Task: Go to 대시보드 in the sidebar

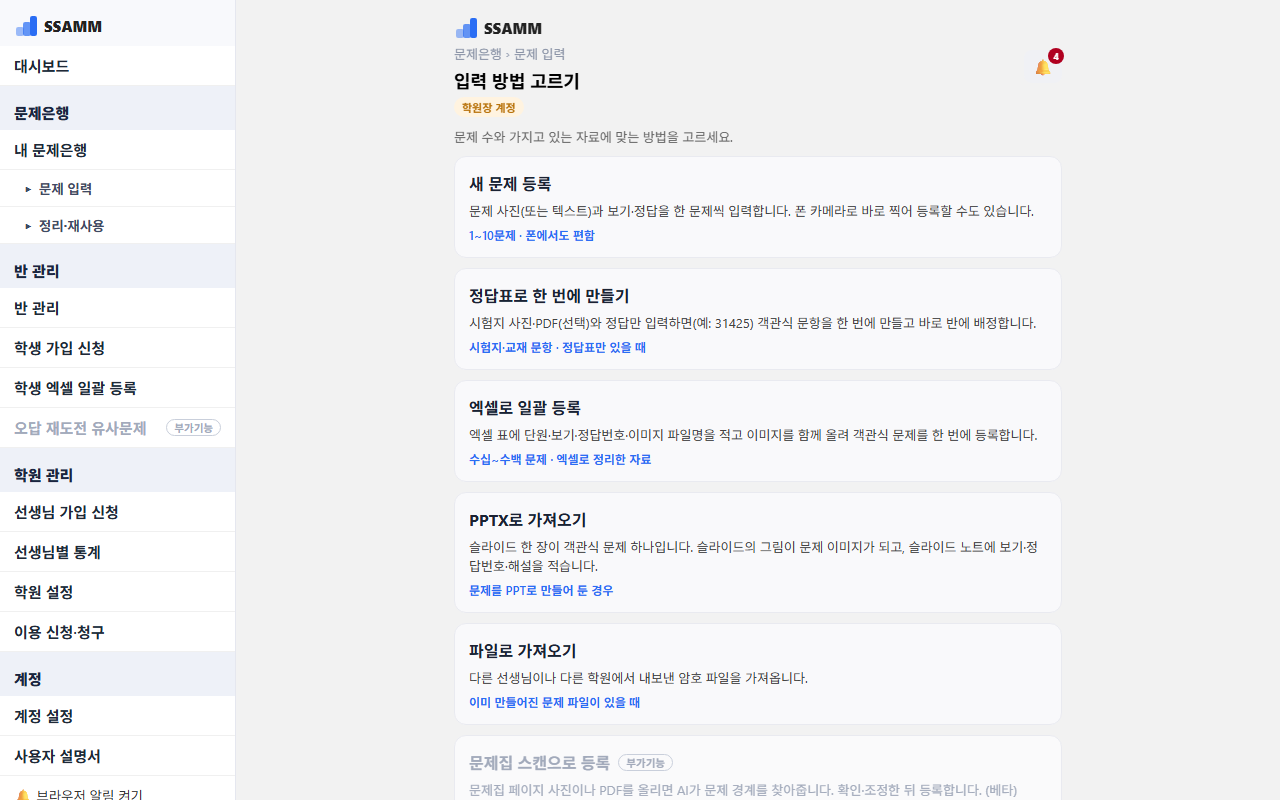Action: click(117, 66)
